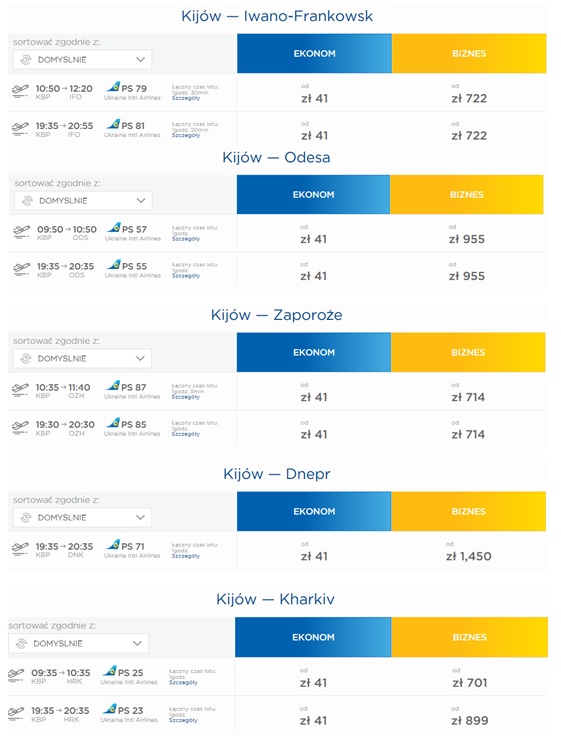
Task: Click the airline logo beside PS 81
Action: pyautogui.click(x=113, y=124)
